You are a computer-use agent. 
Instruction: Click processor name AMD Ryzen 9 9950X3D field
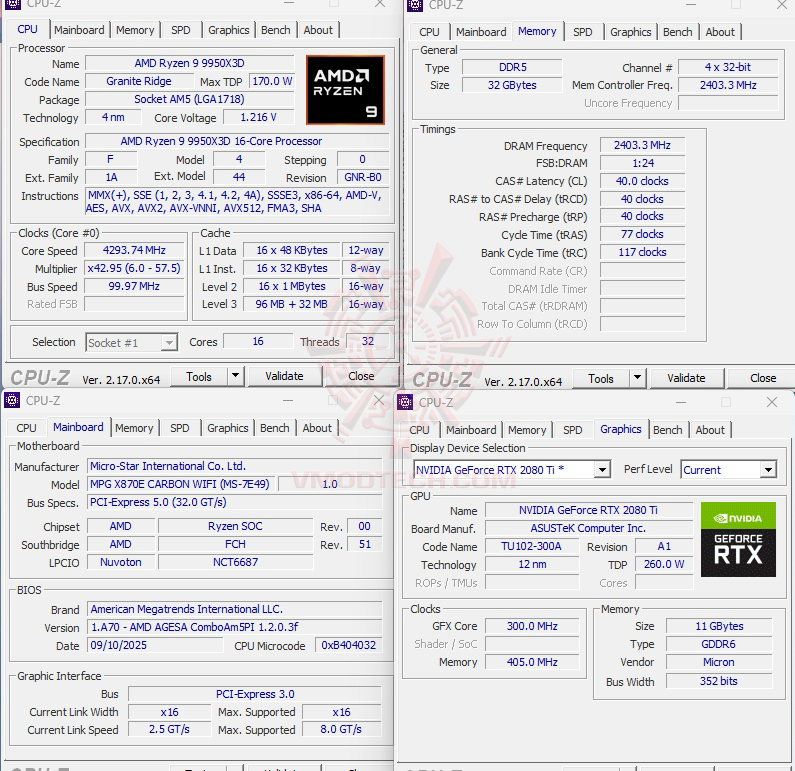(190, 63)
